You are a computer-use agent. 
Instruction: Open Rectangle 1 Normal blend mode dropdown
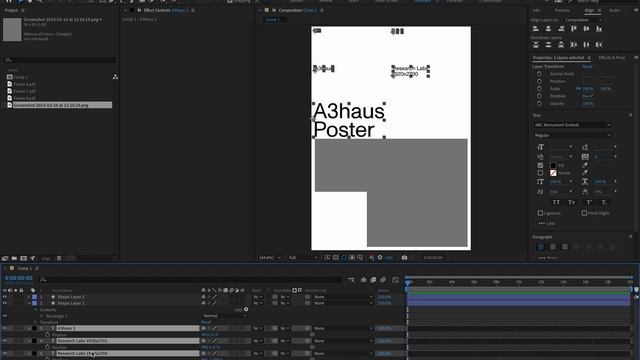click(x=225, y=316)
